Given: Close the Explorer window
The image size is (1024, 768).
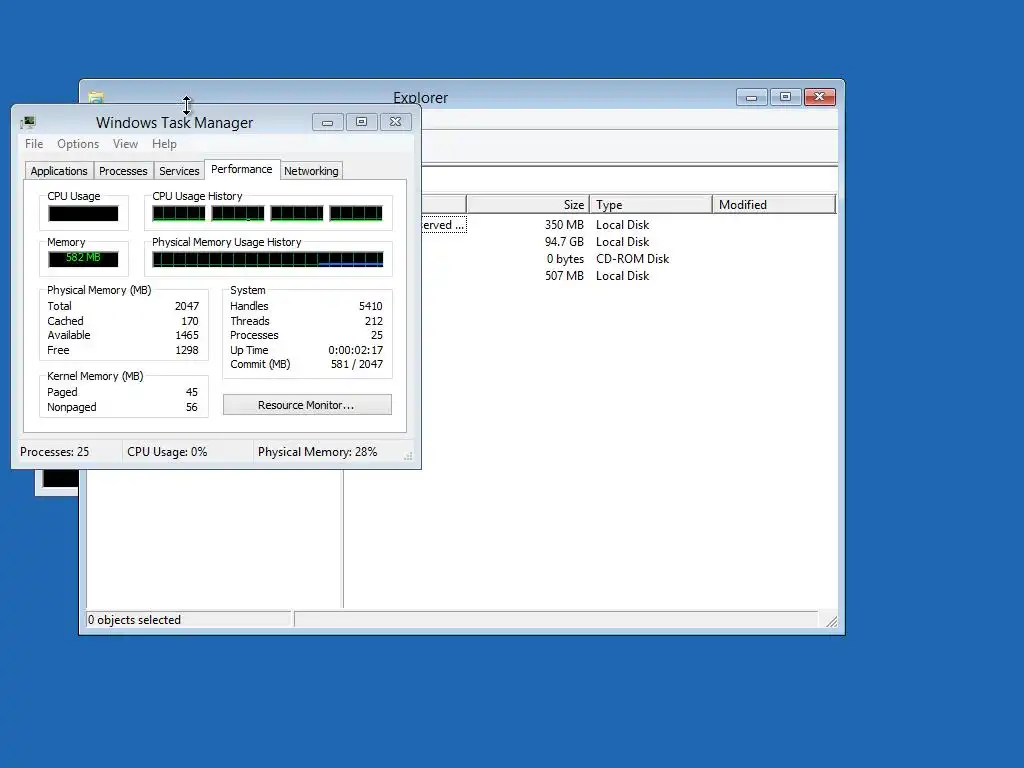Looking at the screenshot, I should [820, 97].
